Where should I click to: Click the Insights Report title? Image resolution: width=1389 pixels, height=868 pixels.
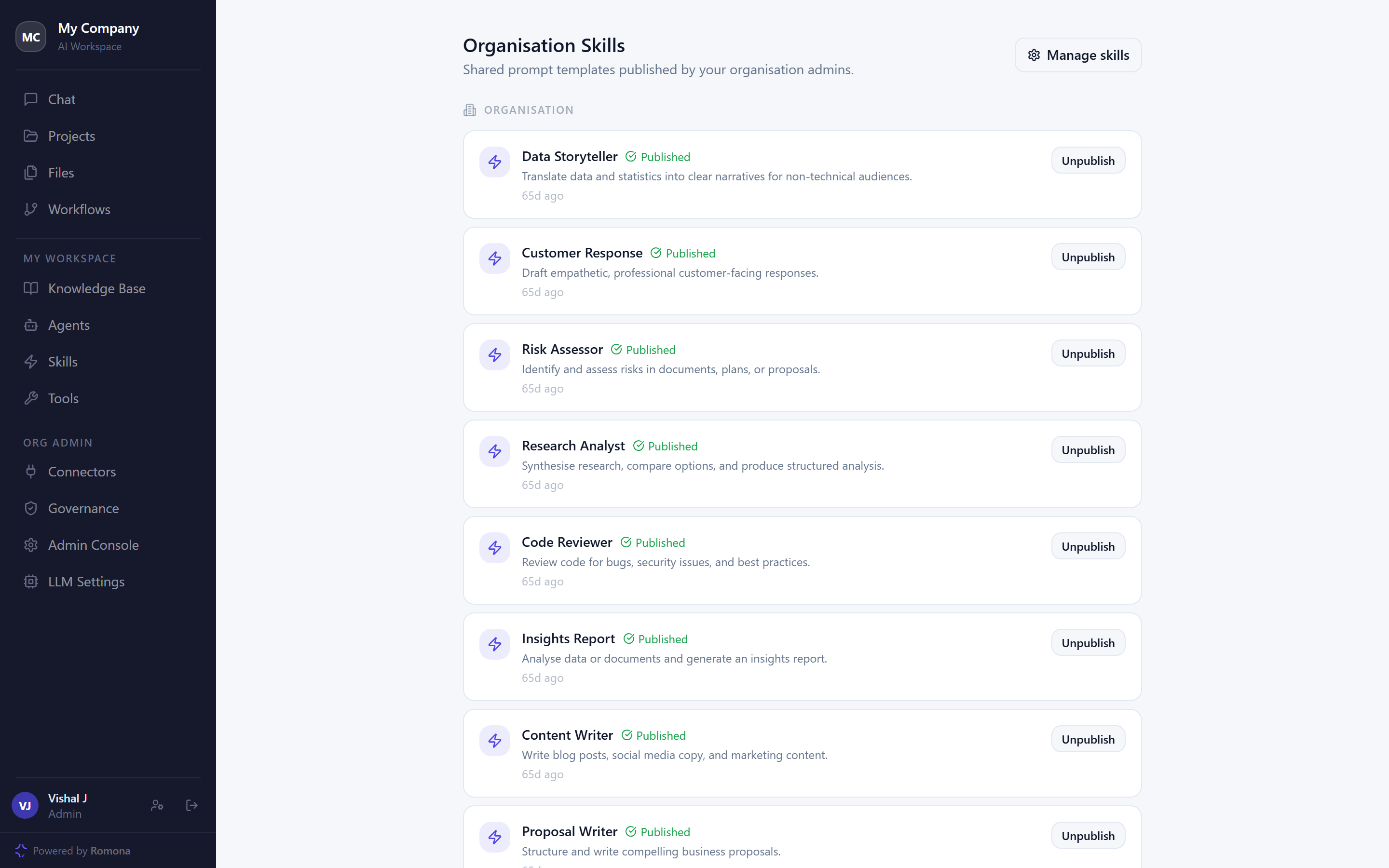568,638
